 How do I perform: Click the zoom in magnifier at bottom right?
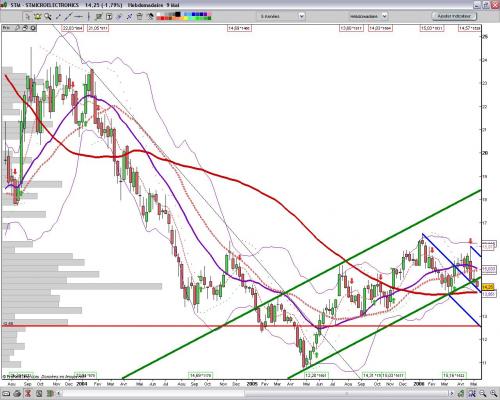(x=494, y=393)
